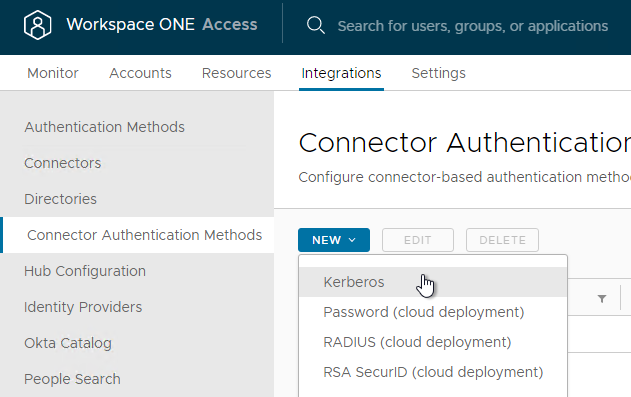Switch to the Accounts tab

coord(140,73)
